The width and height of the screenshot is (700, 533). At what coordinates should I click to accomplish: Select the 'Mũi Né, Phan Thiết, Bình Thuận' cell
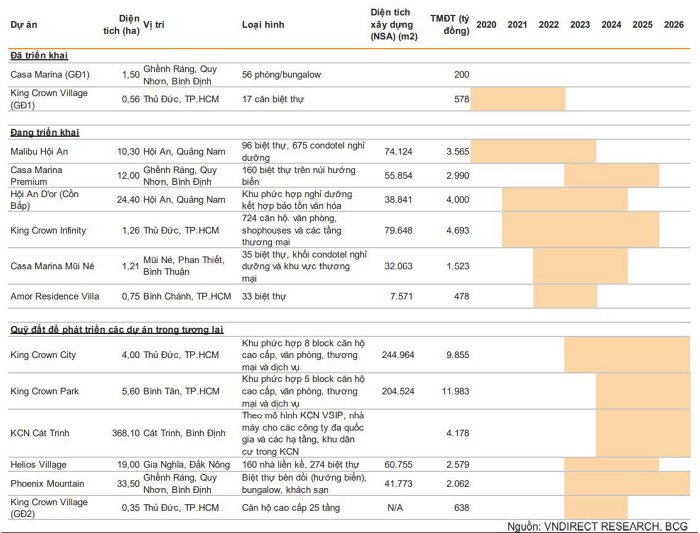(184, 266)
